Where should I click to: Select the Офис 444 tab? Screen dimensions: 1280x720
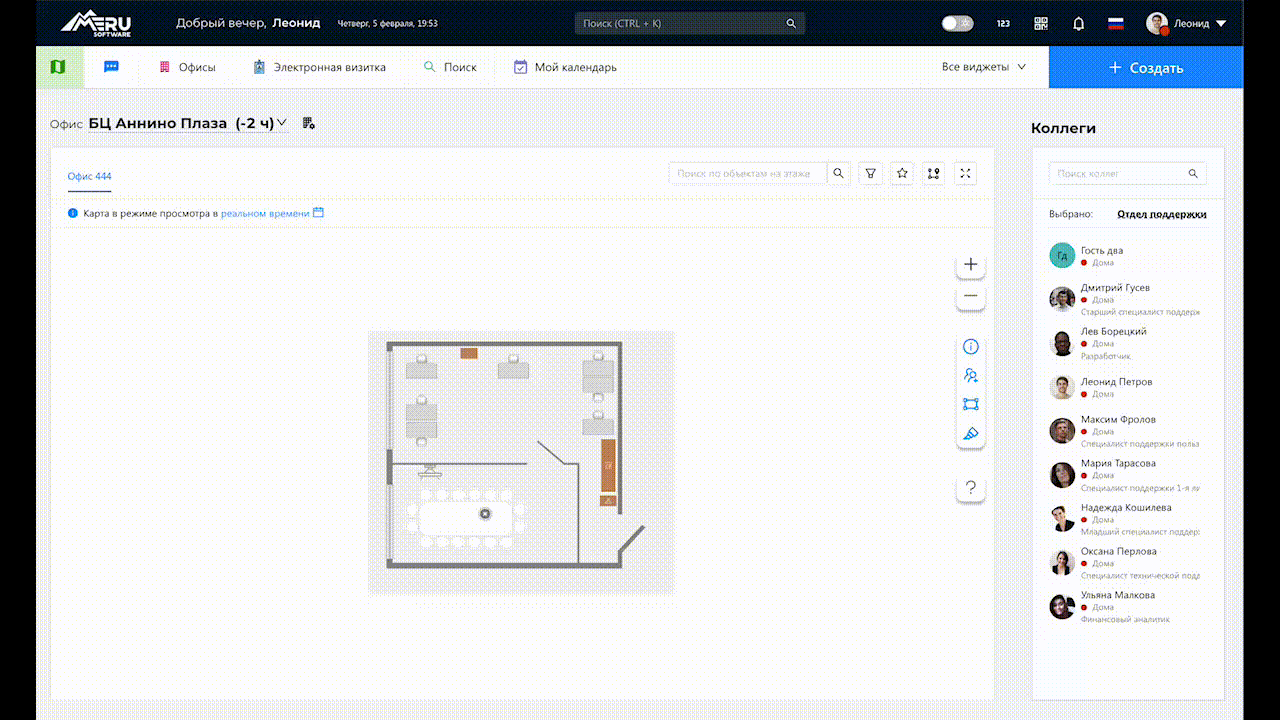click(x=90, y=176)
